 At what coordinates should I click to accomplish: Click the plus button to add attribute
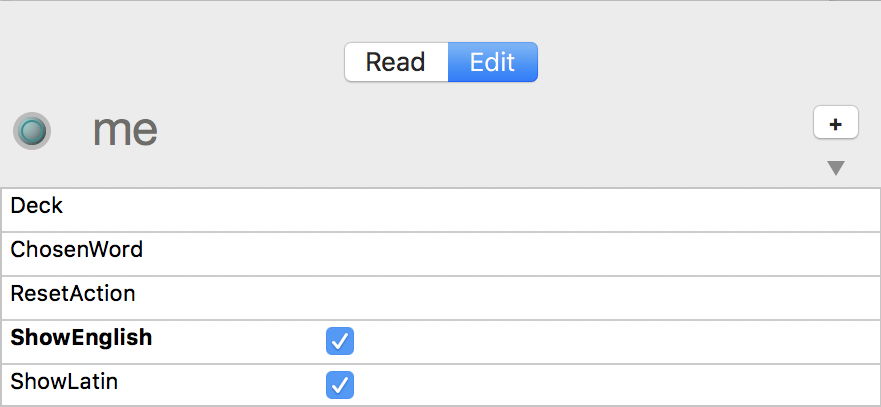[836, 123]
